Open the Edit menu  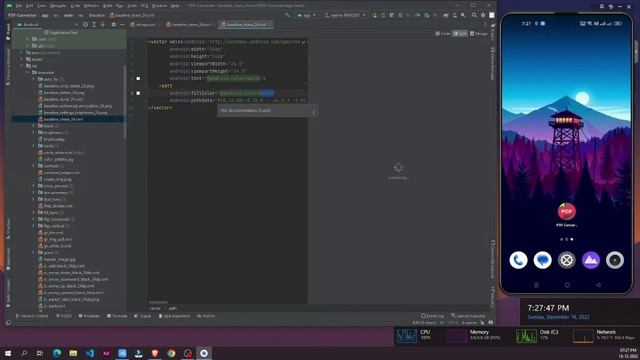(30, 6)
